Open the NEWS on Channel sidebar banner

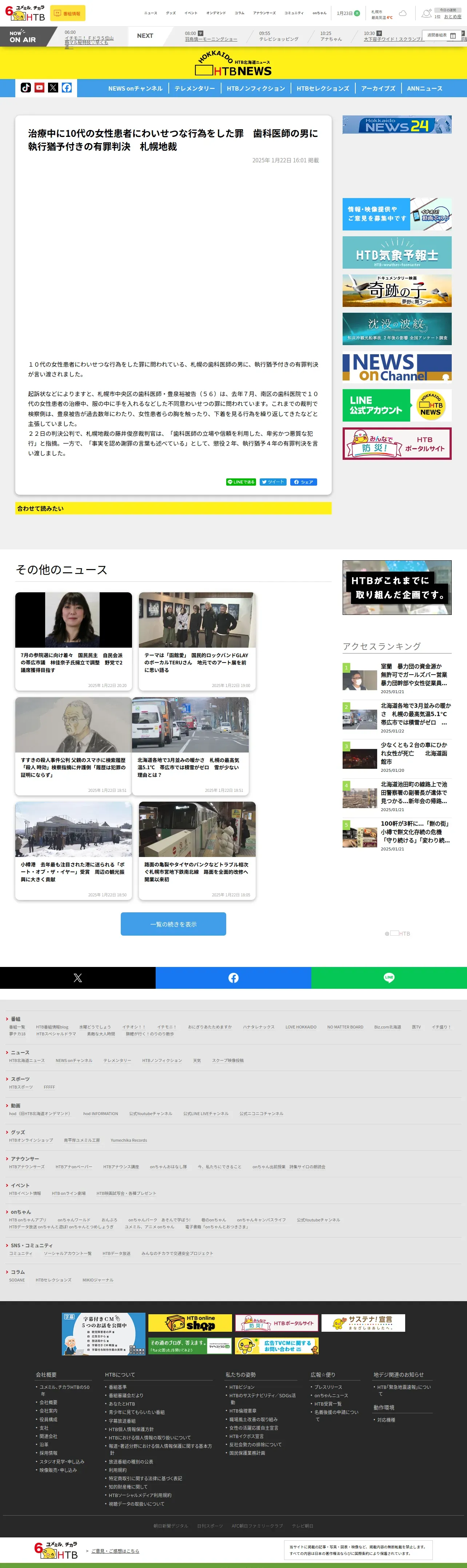pos(397,367)
